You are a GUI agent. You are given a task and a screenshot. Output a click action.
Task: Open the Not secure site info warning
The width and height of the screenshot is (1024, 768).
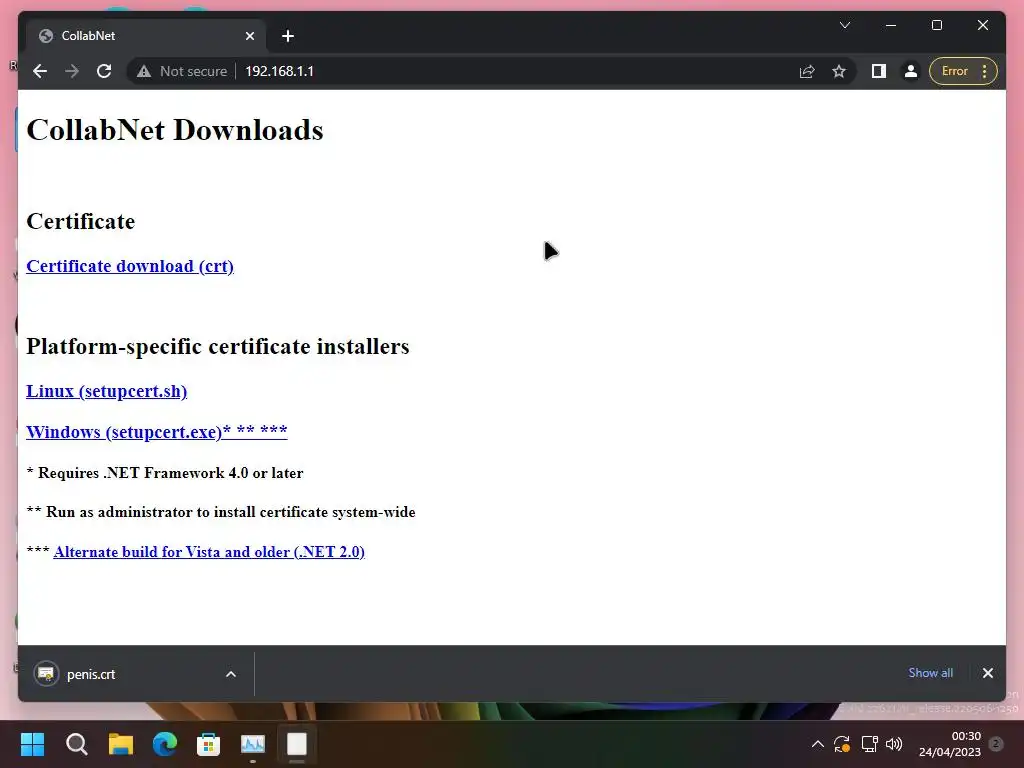tap(182, 71)
